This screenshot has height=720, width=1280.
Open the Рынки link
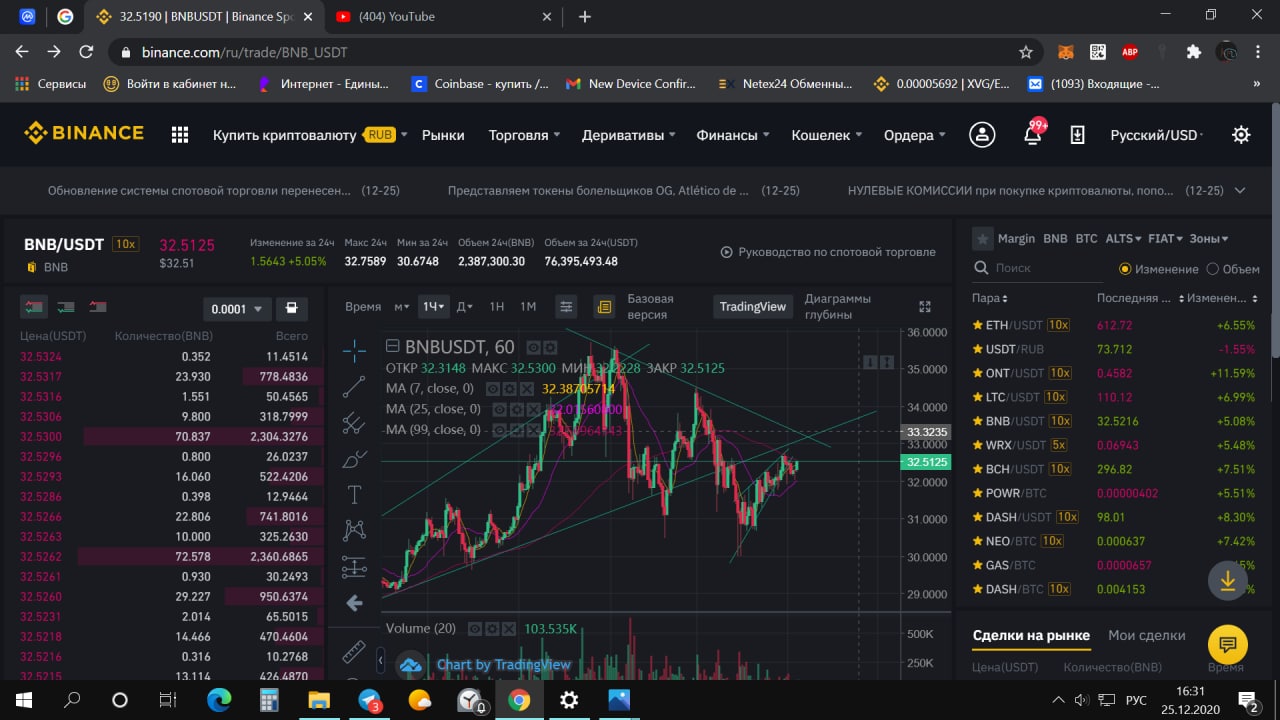pyautogui.click(x=443, y=135)
